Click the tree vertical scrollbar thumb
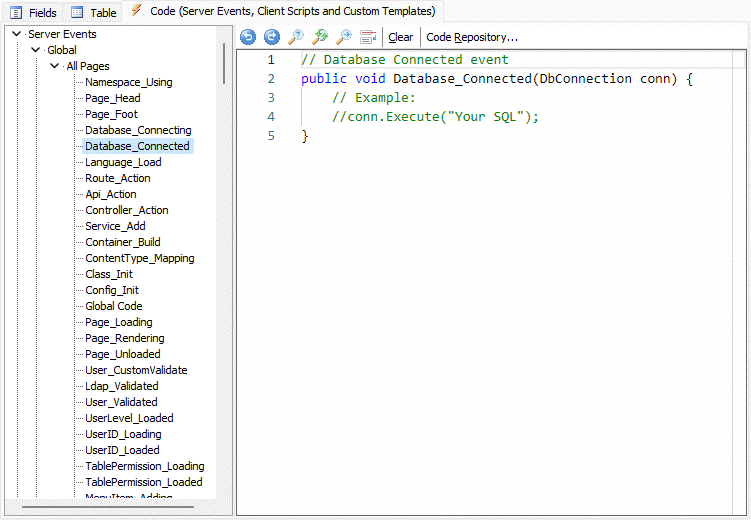This screenshot has width=751, height=520. (x=224, y=64)
